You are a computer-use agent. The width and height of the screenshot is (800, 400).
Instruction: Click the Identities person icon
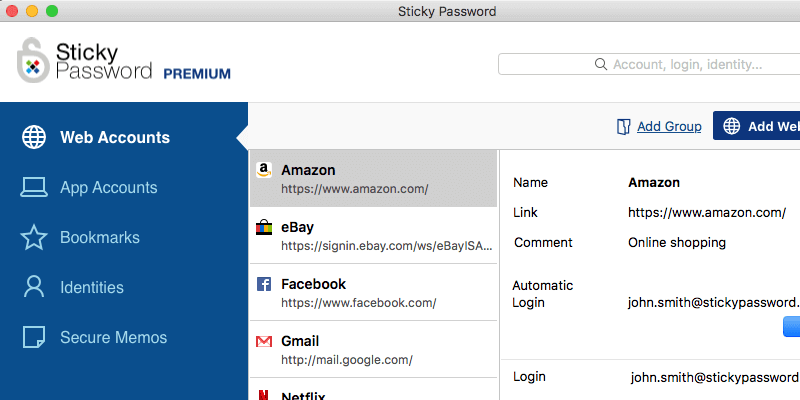tap(34, 288)
